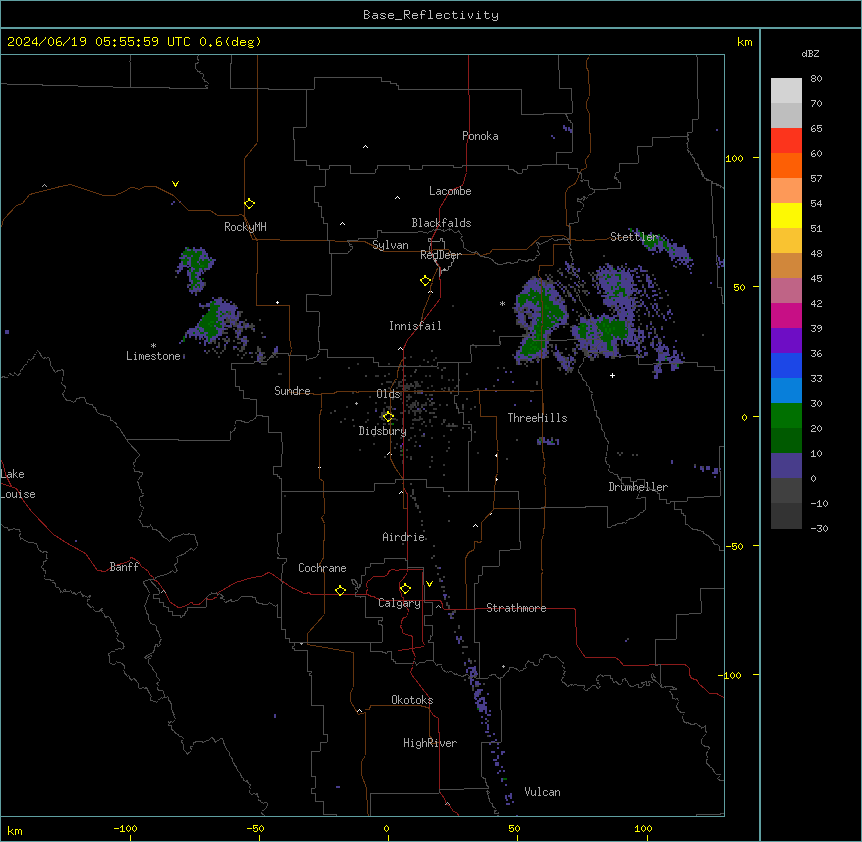The width and height of the screenshot is (862, 842).
Task: Click the green 20 dBZ legend swatch
Action: [x=786, y=416]
